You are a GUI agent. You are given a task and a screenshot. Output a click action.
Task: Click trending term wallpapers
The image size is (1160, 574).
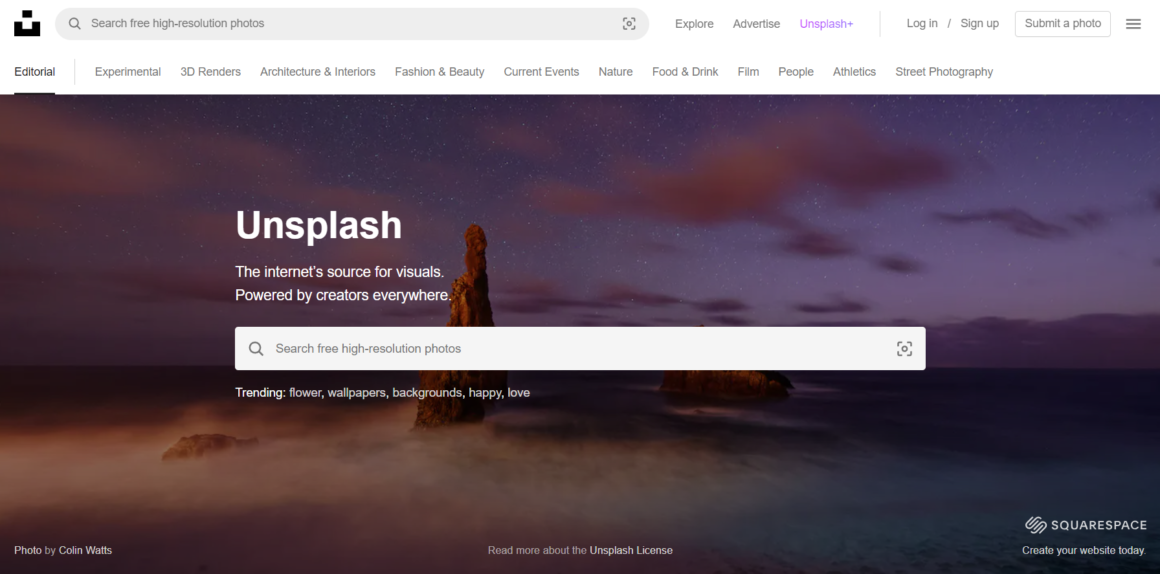357,393
